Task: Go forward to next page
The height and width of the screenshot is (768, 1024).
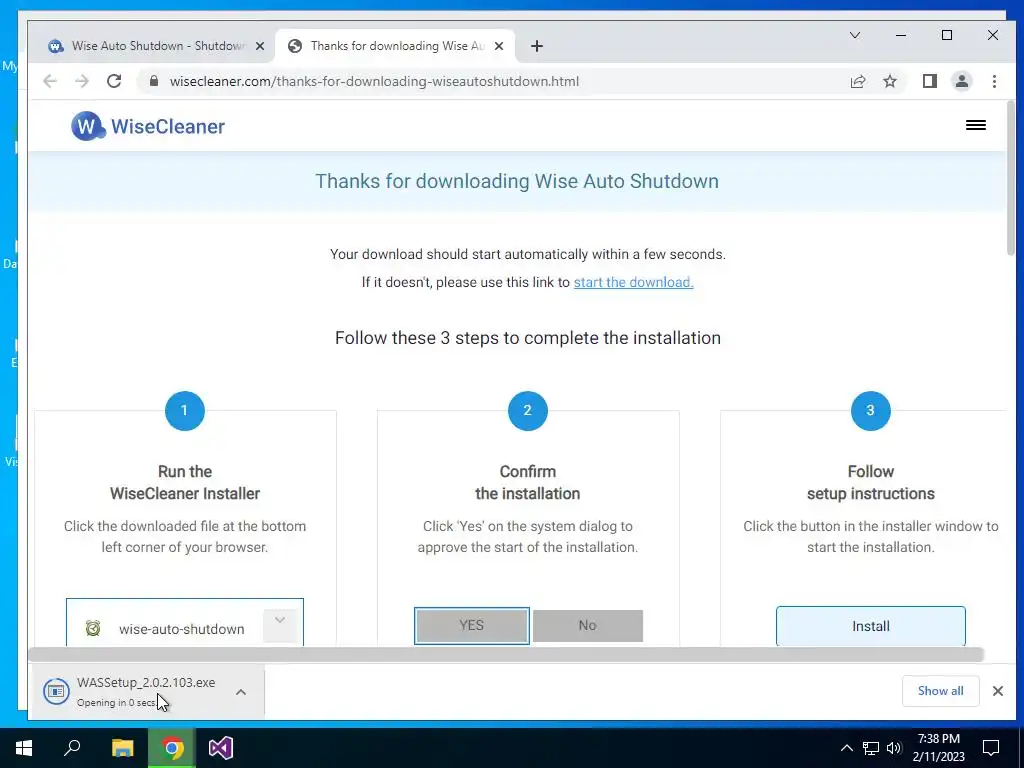Action: (x=82, y=81)
